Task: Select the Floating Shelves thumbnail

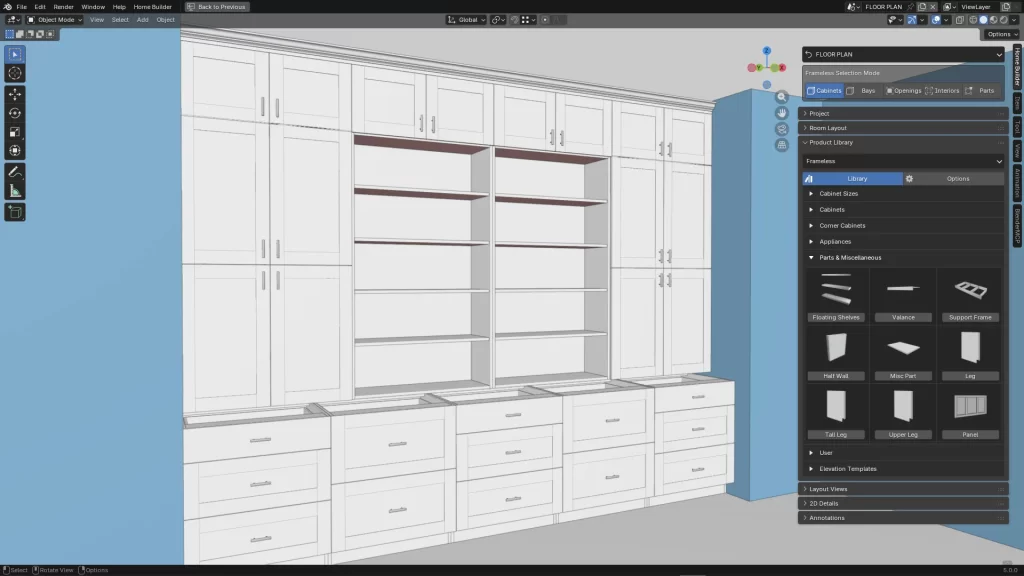Action: pyautogui.click(x=836, y=293)
